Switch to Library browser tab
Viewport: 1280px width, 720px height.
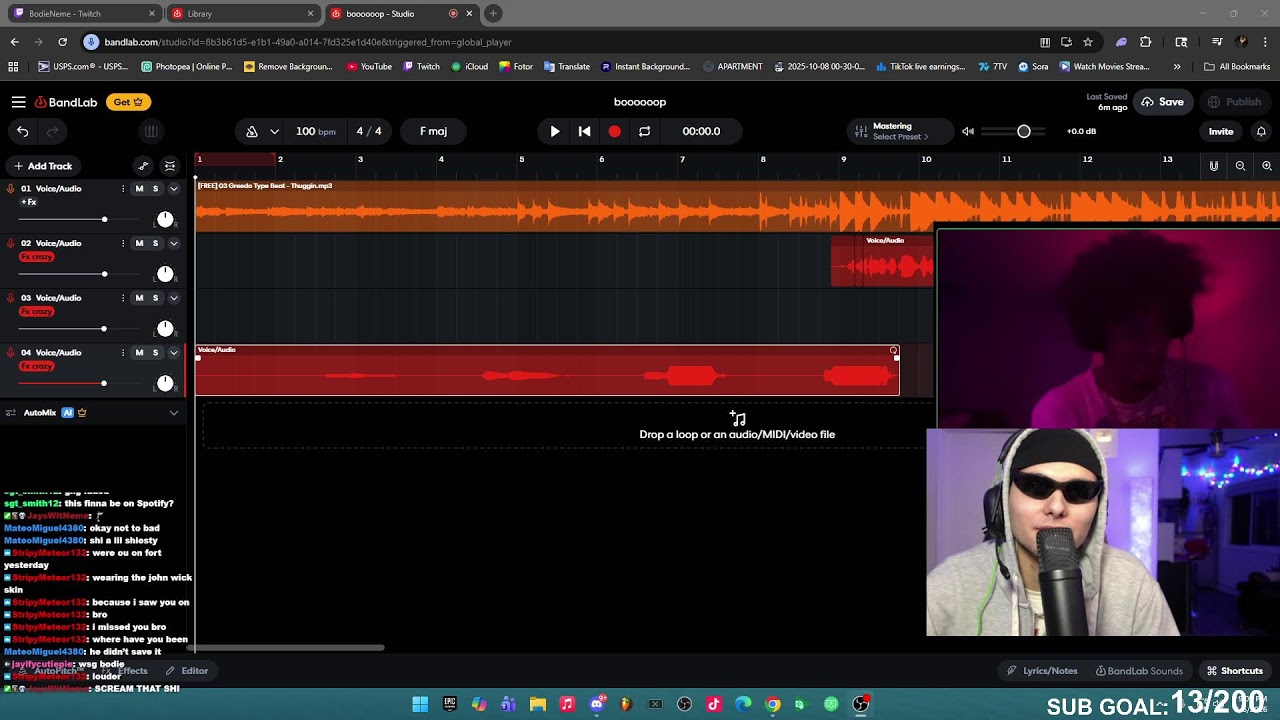pos(240,14)
